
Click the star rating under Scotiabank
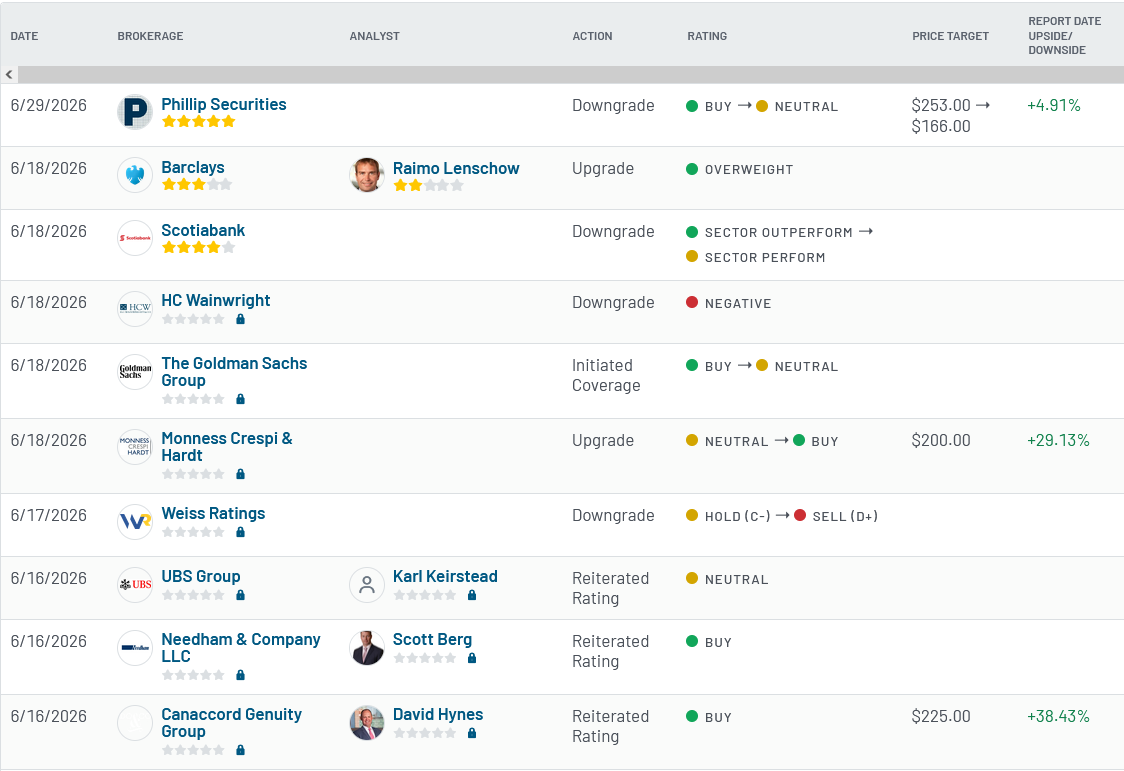[x=199, y=247]
